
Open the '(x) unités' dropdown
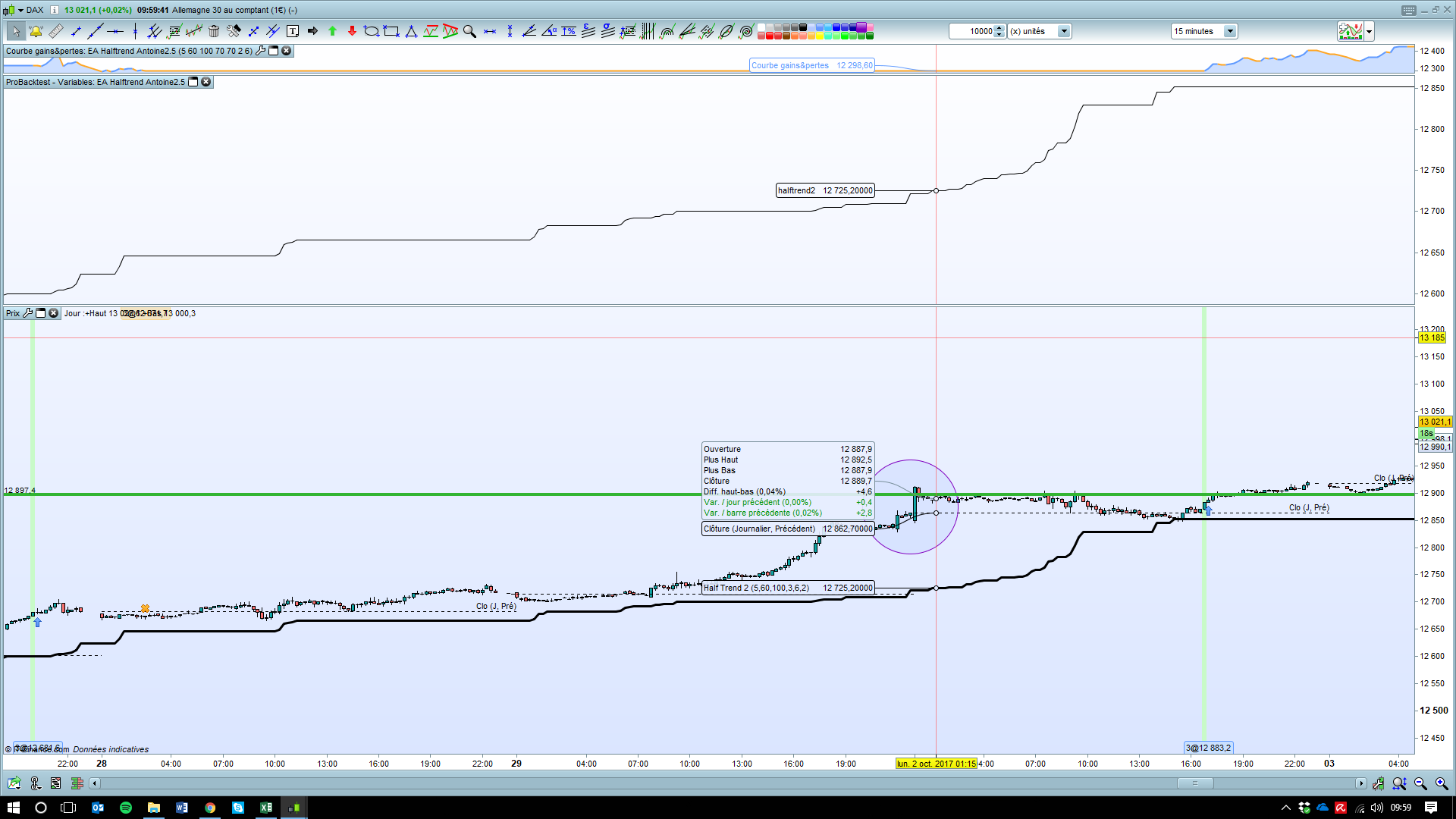click(x=1064, y=31)
